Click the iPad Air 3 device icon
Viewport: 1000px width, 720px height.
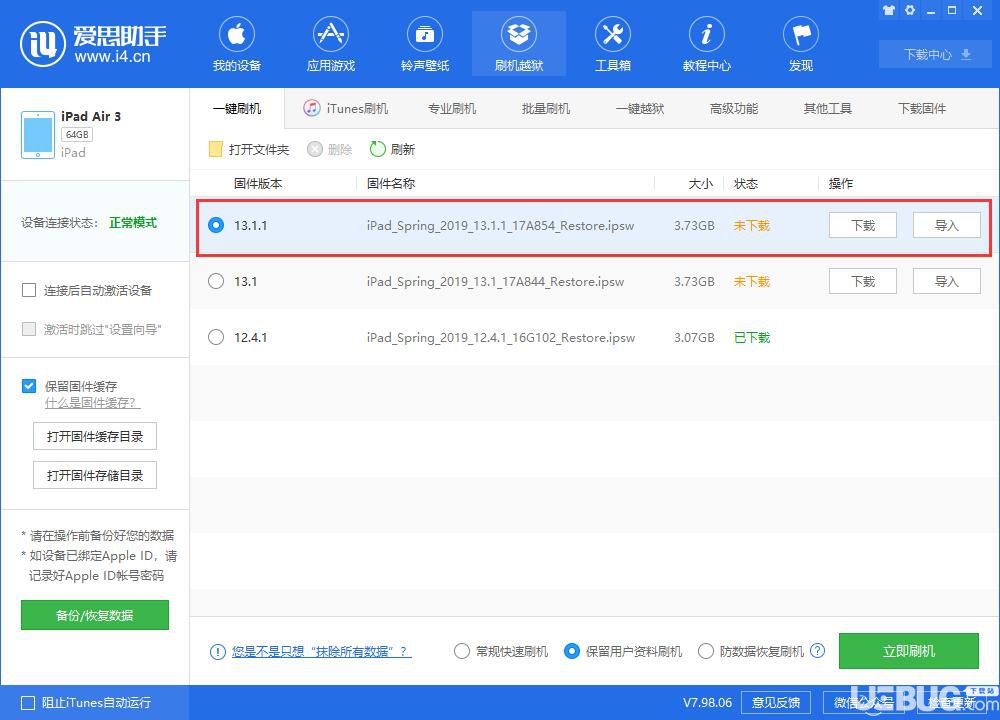point(38,135)
